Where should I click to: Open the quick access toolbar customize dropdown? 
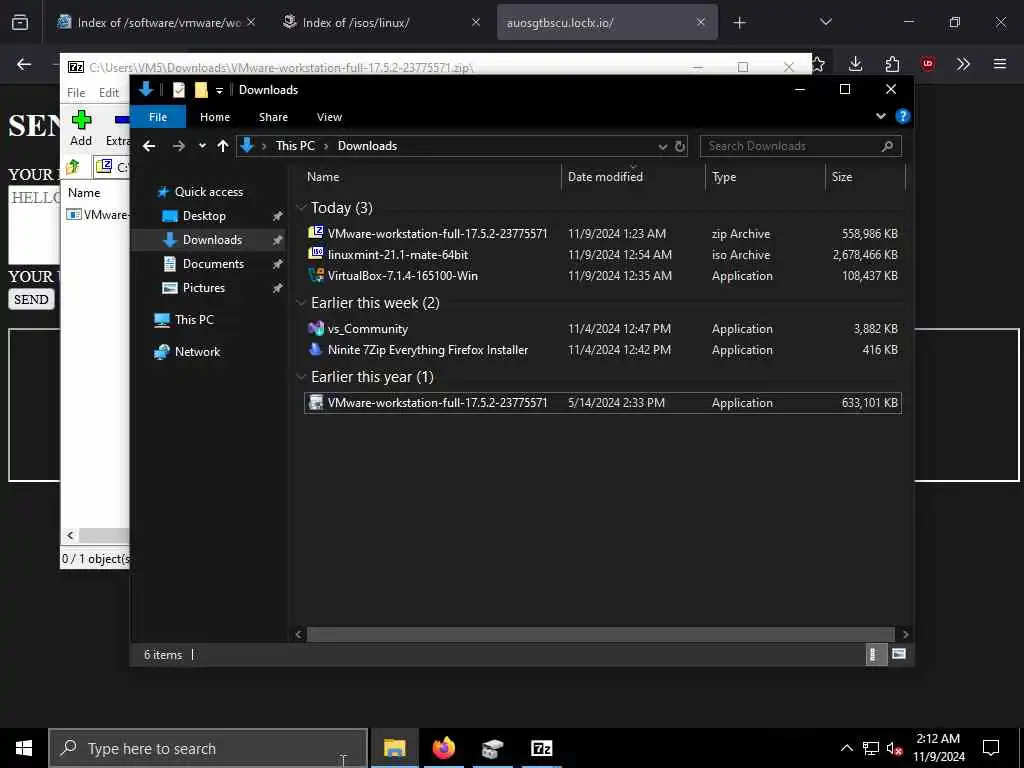219,90
